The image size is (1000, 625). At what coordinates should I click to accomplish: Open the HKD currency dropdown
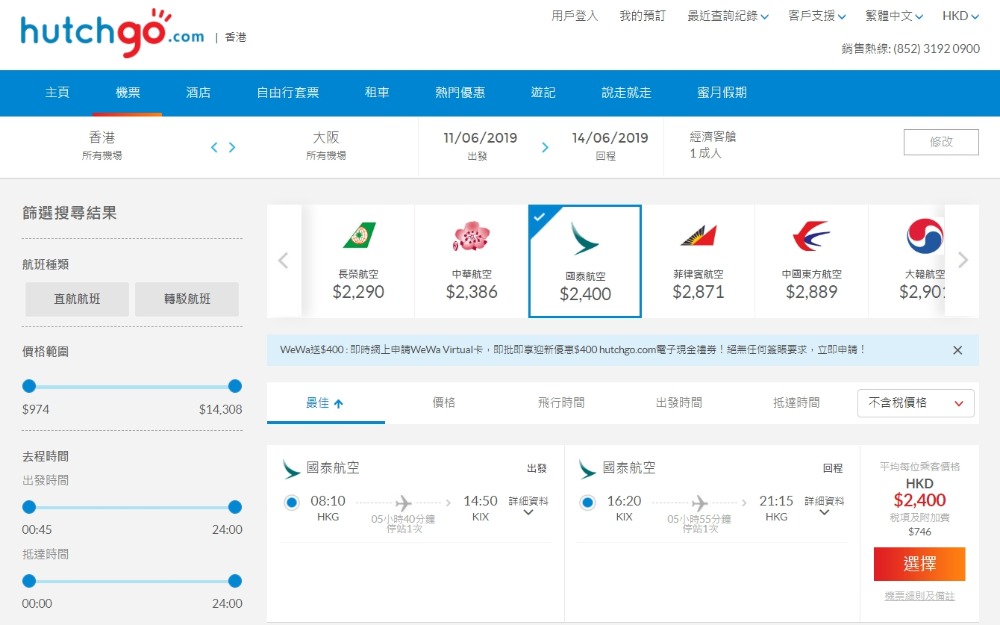click(x=960, y=16)
